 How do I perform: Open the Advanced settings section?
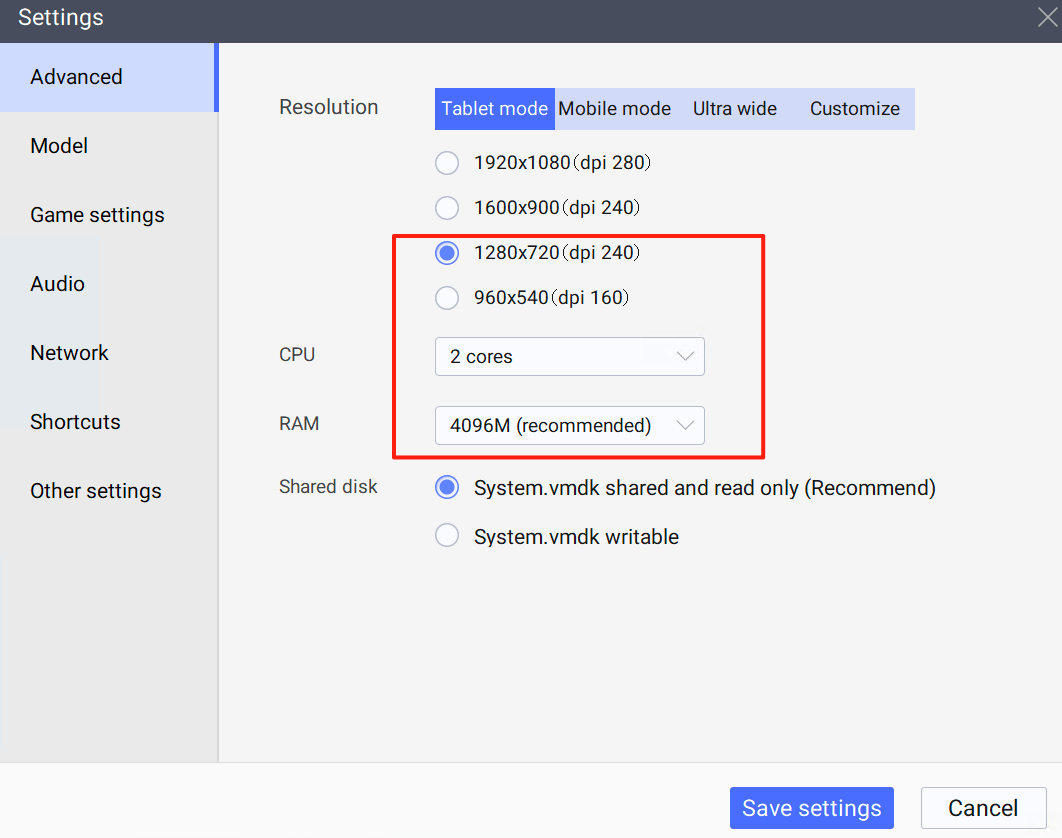click(x=107, y=77)
